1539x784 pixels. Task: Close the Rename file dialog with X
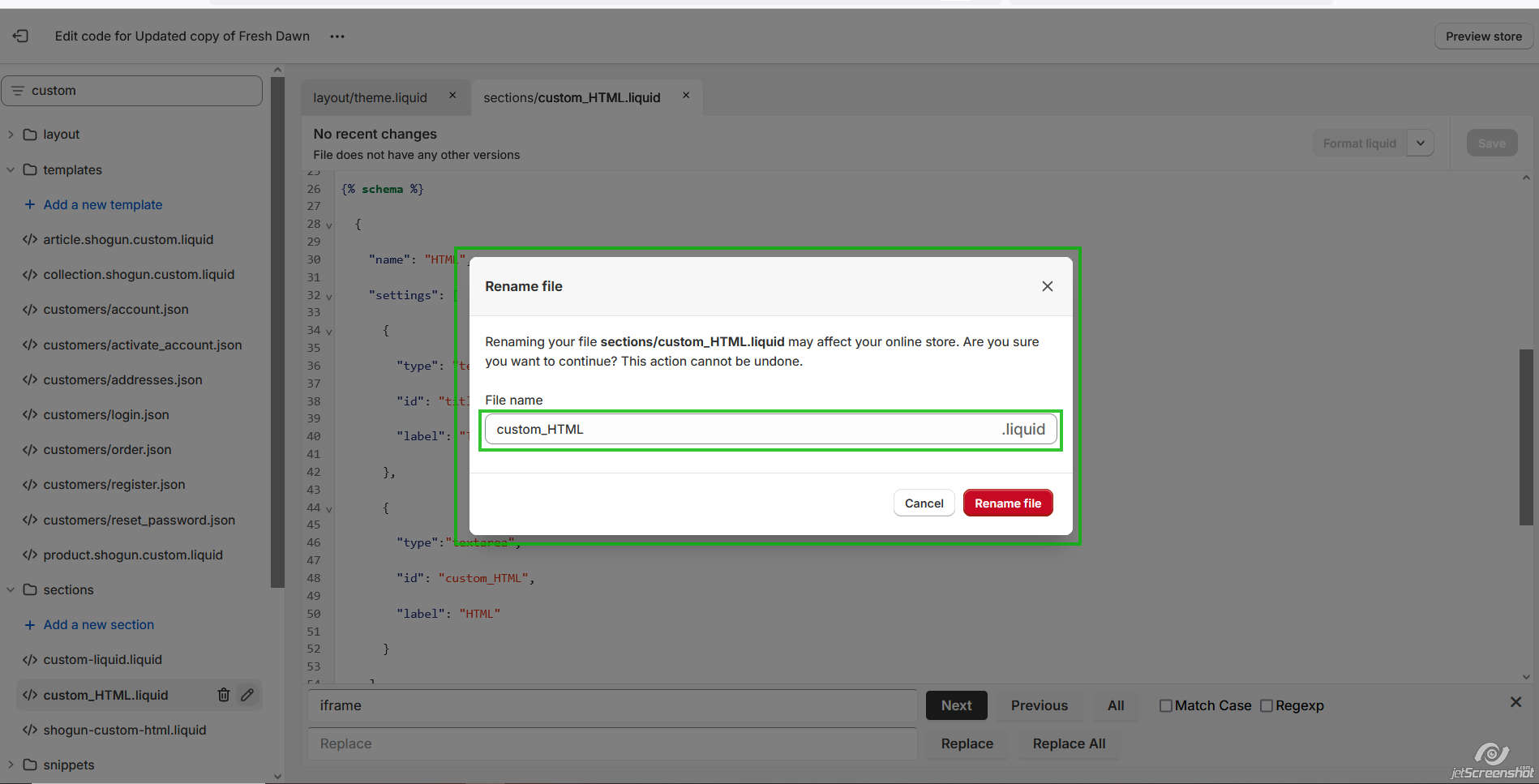click(1047, 286)
